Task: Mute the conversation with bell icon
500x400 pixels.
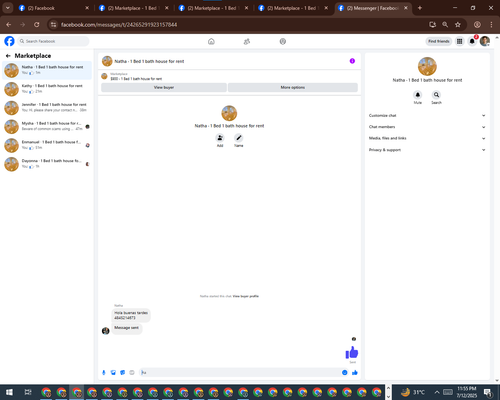Action: (418, 95)
